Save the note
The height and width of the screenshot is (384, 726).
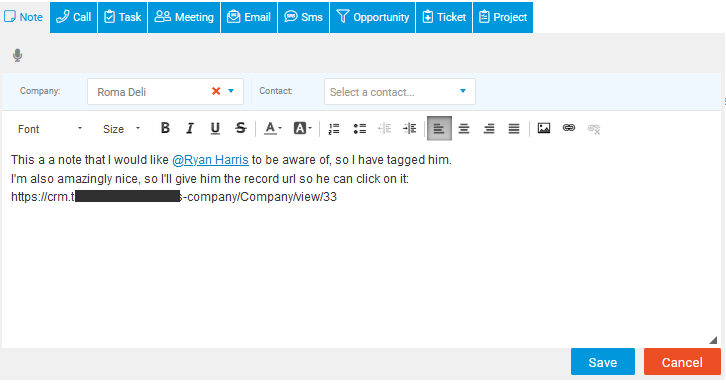[602, 362]
